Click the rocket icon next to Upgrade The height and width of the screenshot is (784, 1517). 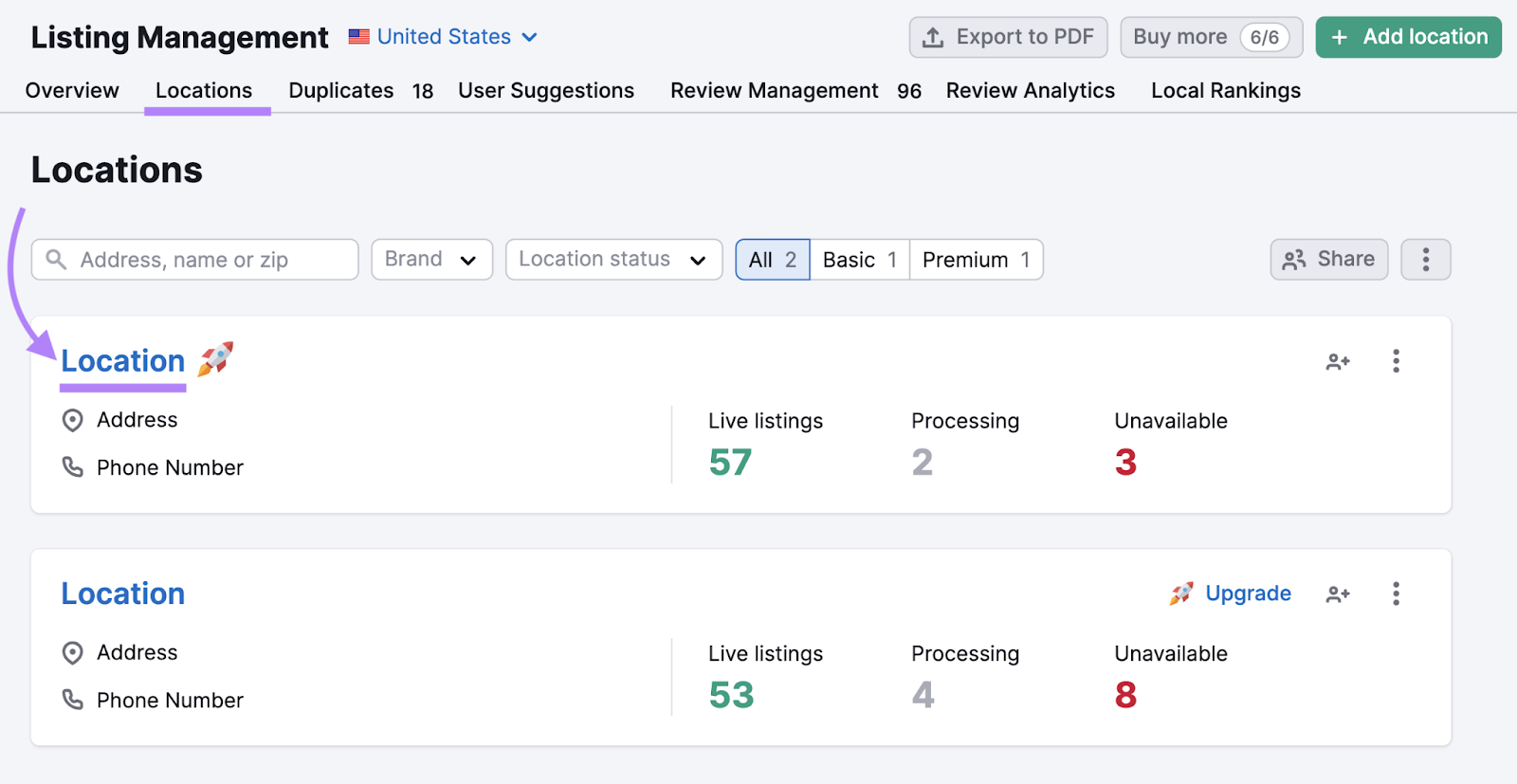(x=1181, y=594)
